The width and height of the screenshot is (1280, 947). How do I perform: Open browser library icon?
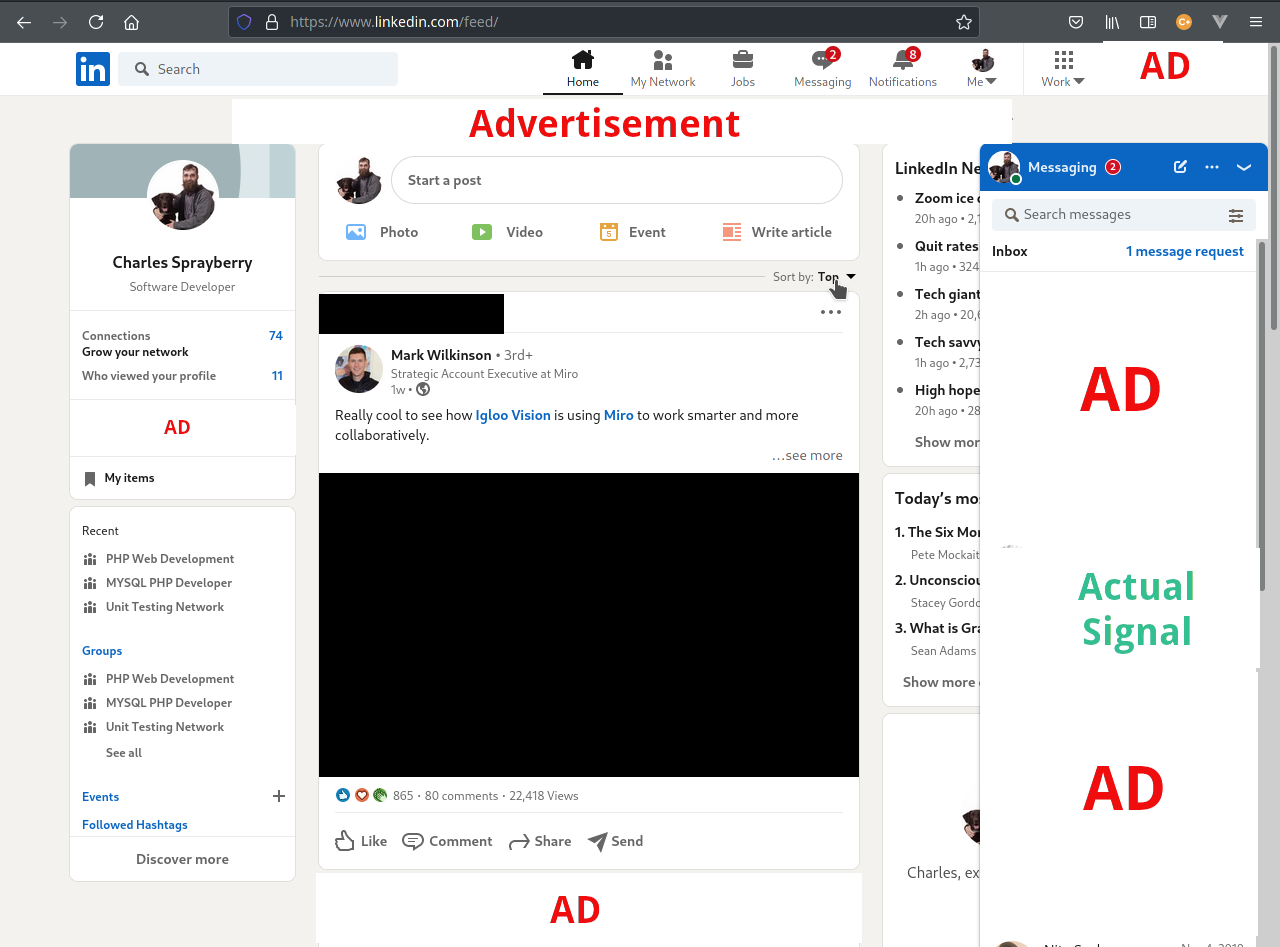[1112, 21]
